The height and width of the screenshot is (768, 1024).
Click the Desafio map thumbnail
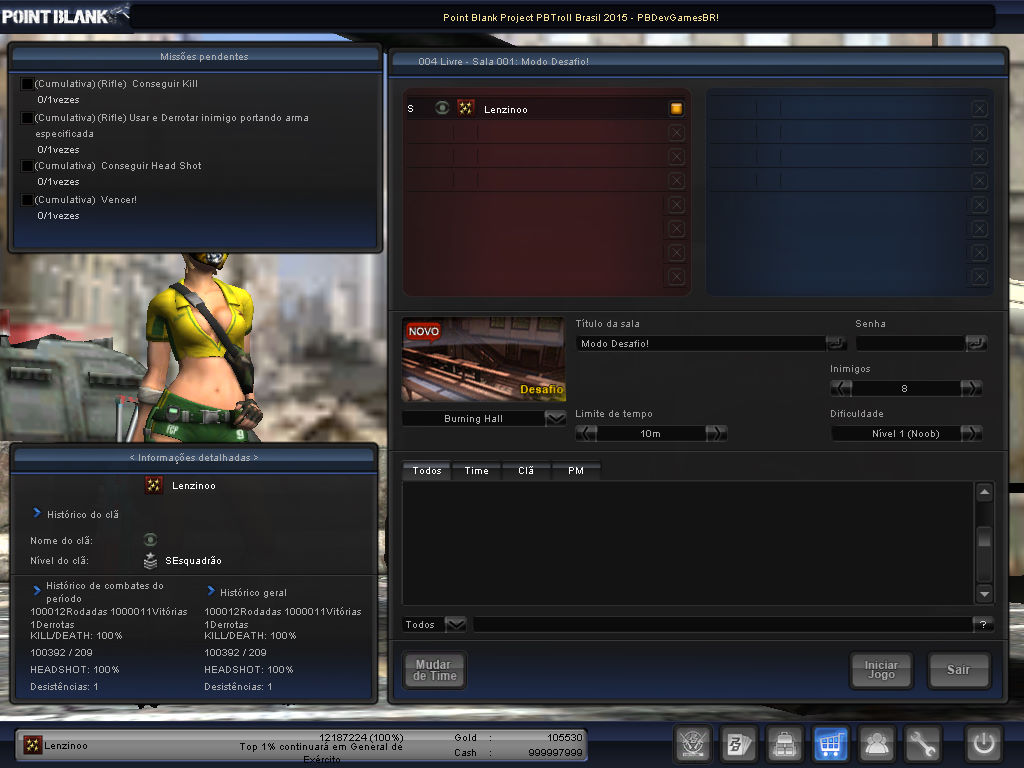pyautogui.click(x=483, y=359)
